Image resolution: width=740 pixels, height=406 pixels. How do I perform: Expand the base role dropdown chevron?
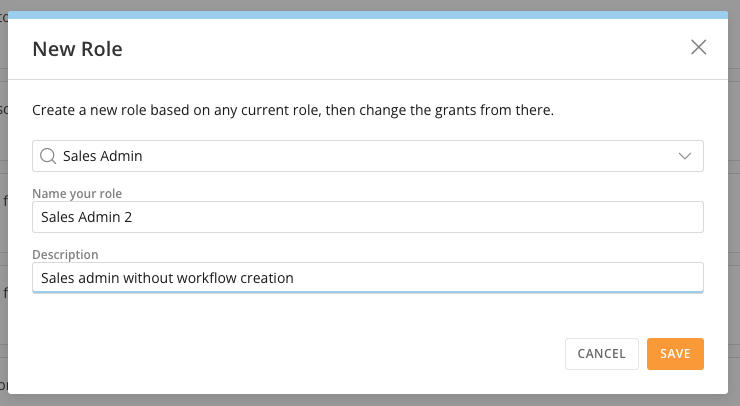point(685,156)
